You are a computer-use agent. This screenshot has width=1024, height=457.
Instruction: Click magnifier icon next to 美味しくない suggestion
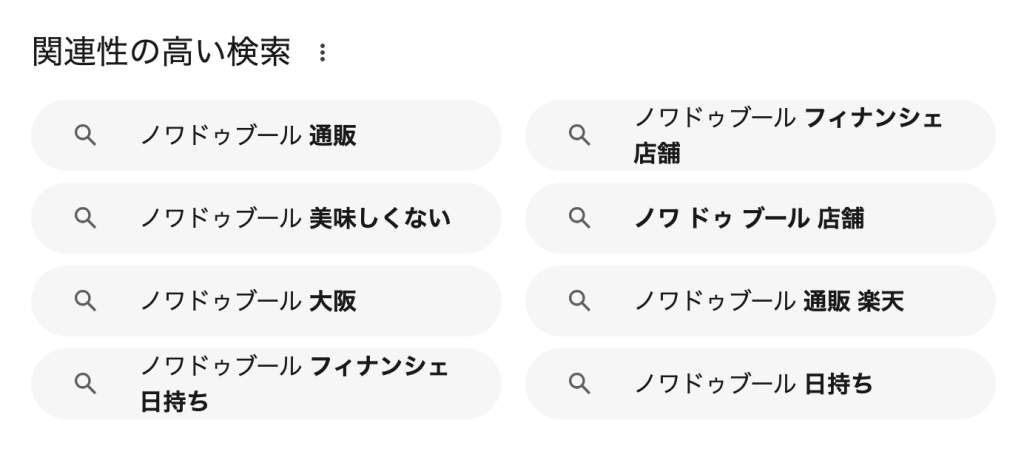[x=86, y=218]
